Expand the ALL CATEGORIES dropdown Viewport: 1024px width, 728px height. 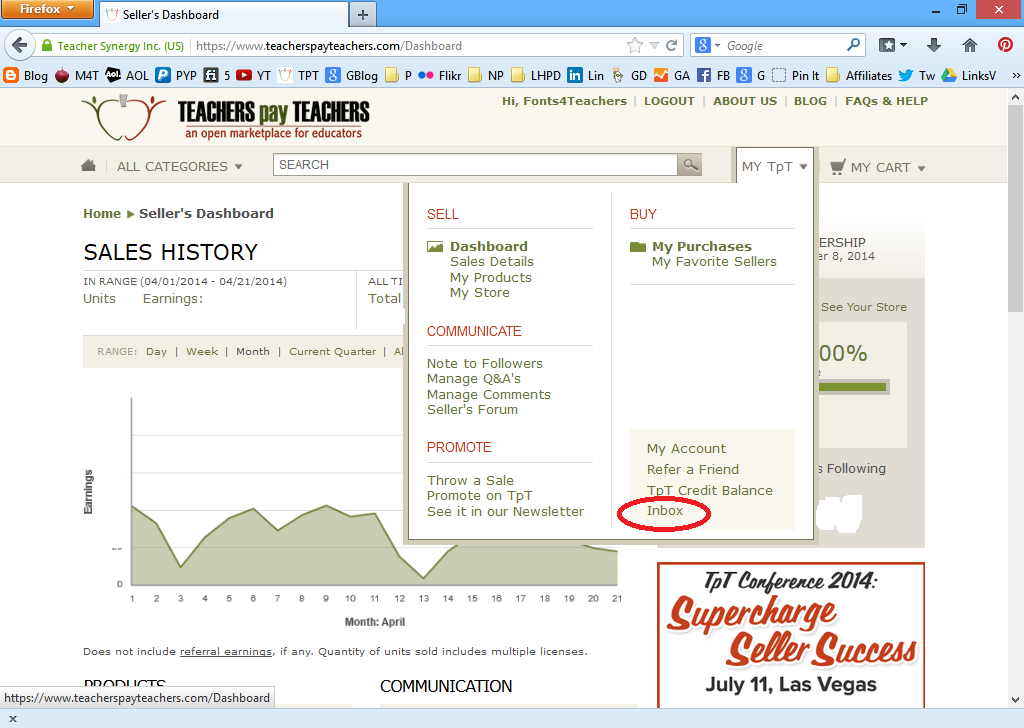pyautogui.click(x=180, y=166)
